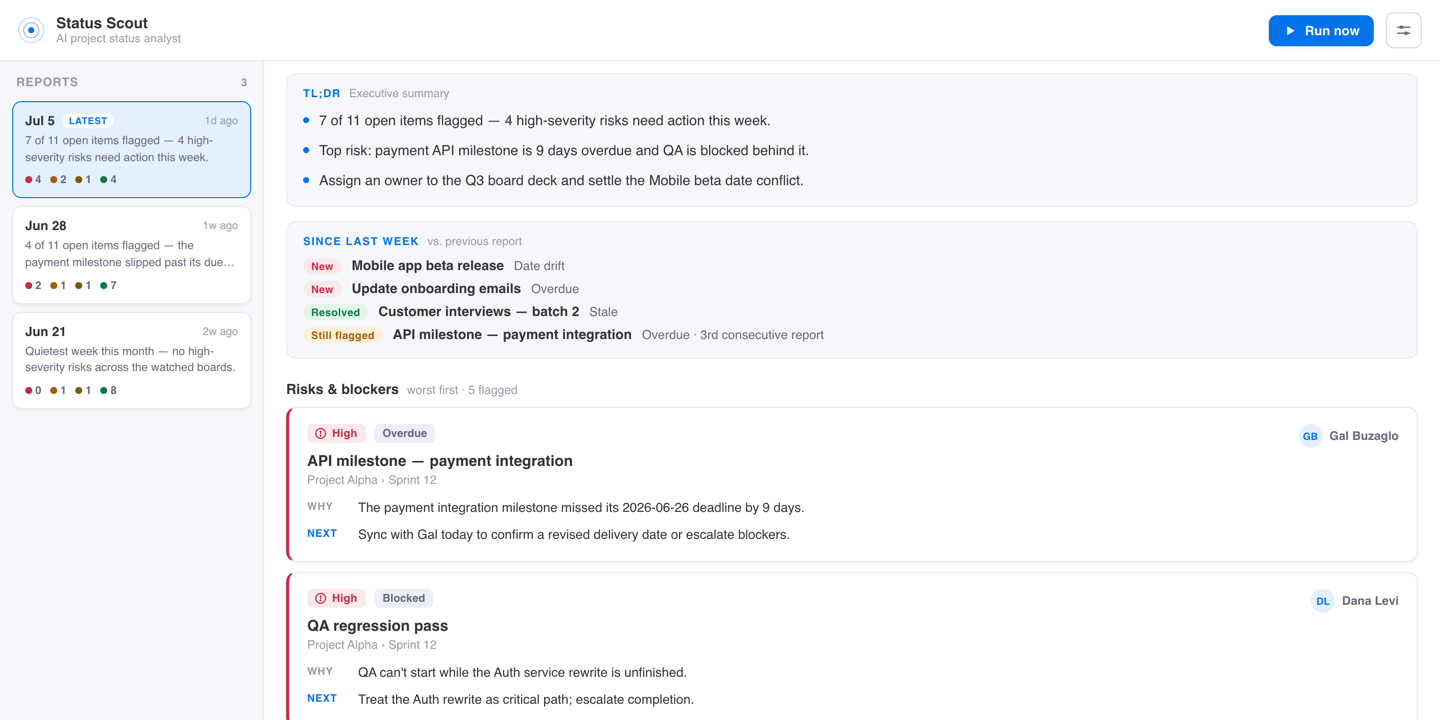This screenshot has height=720, width=1440.
Task: Click the GB avatar for Gal Buzaglo
Action: pos(1310,436)
